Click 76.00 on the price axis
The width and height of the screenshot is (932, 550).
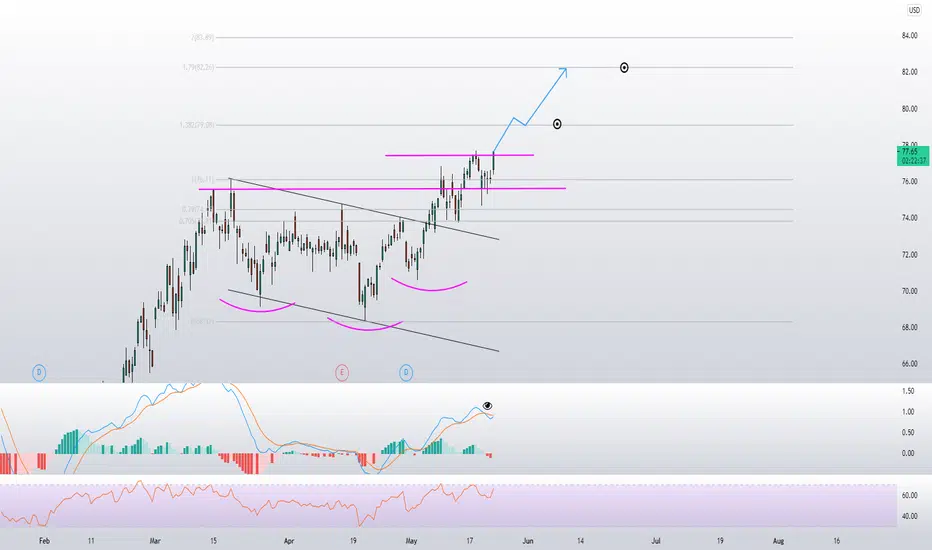click(909, 181)
